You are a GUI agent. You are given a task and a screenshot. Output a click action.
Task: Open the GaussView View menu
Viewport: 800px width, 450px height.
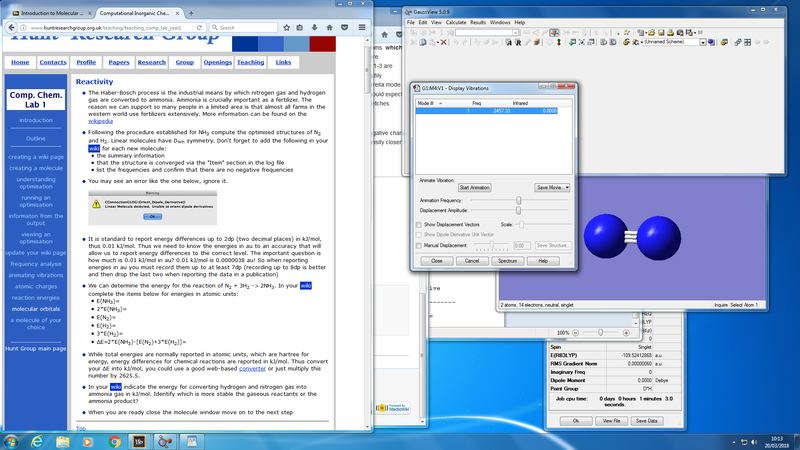436,22
